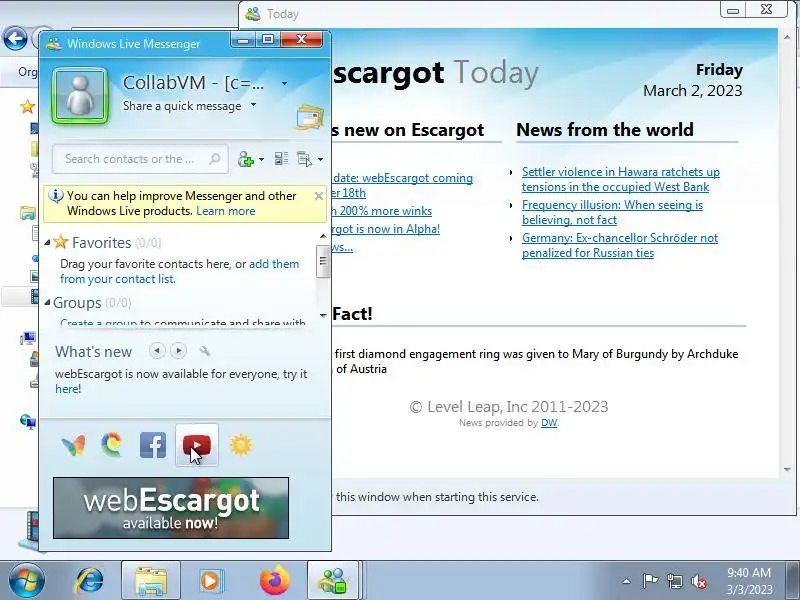The image size is (800, 600).
Task: Click the muted volume tray icon
Action: 699,581
